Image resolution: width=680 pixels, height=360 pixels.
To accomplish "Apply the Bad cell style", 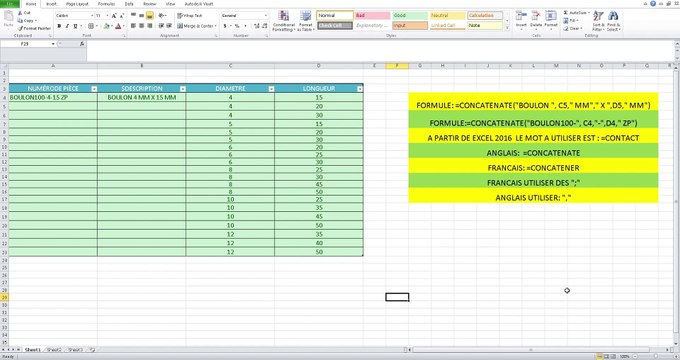I will pos(372,16).
